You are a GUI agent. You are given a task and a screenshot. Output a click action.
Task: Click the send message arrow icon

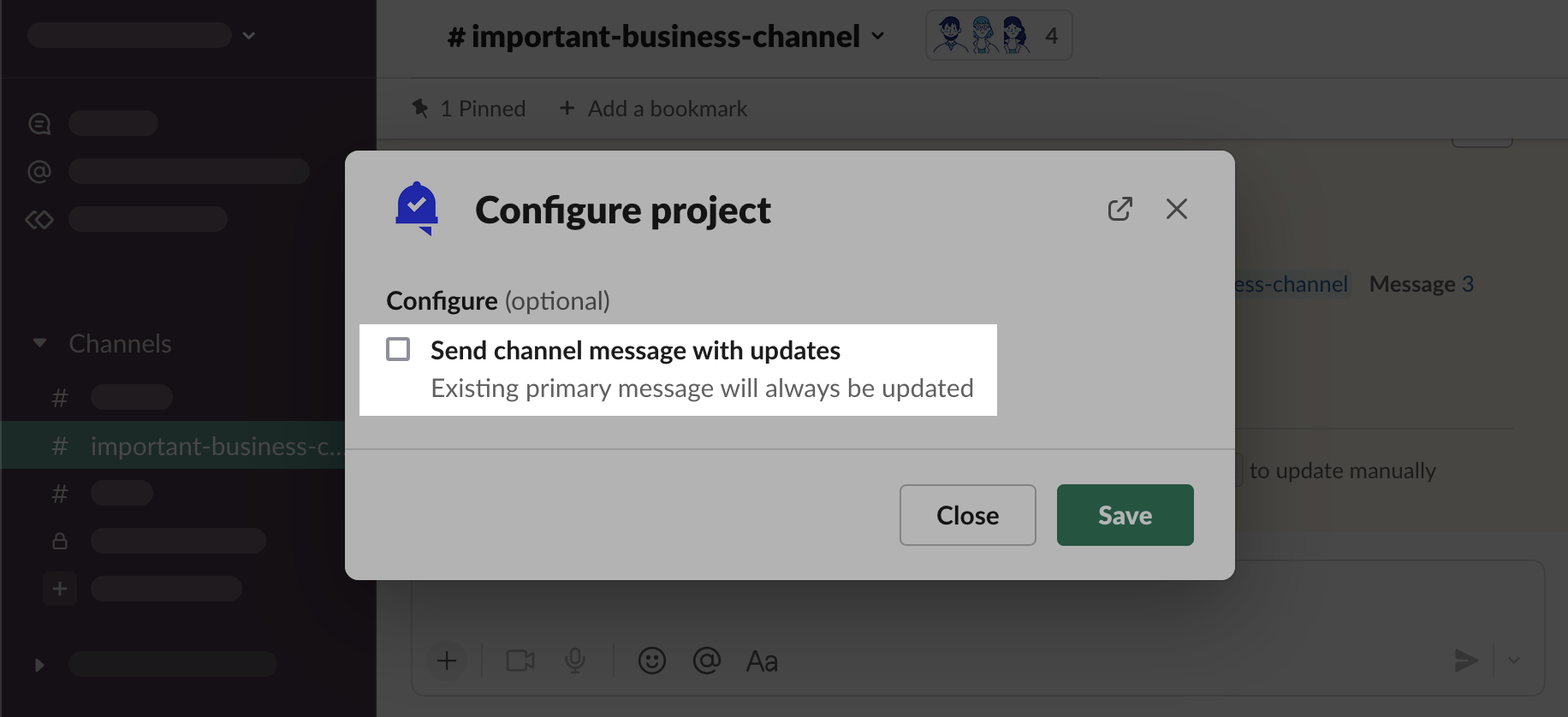(1465, 660)
